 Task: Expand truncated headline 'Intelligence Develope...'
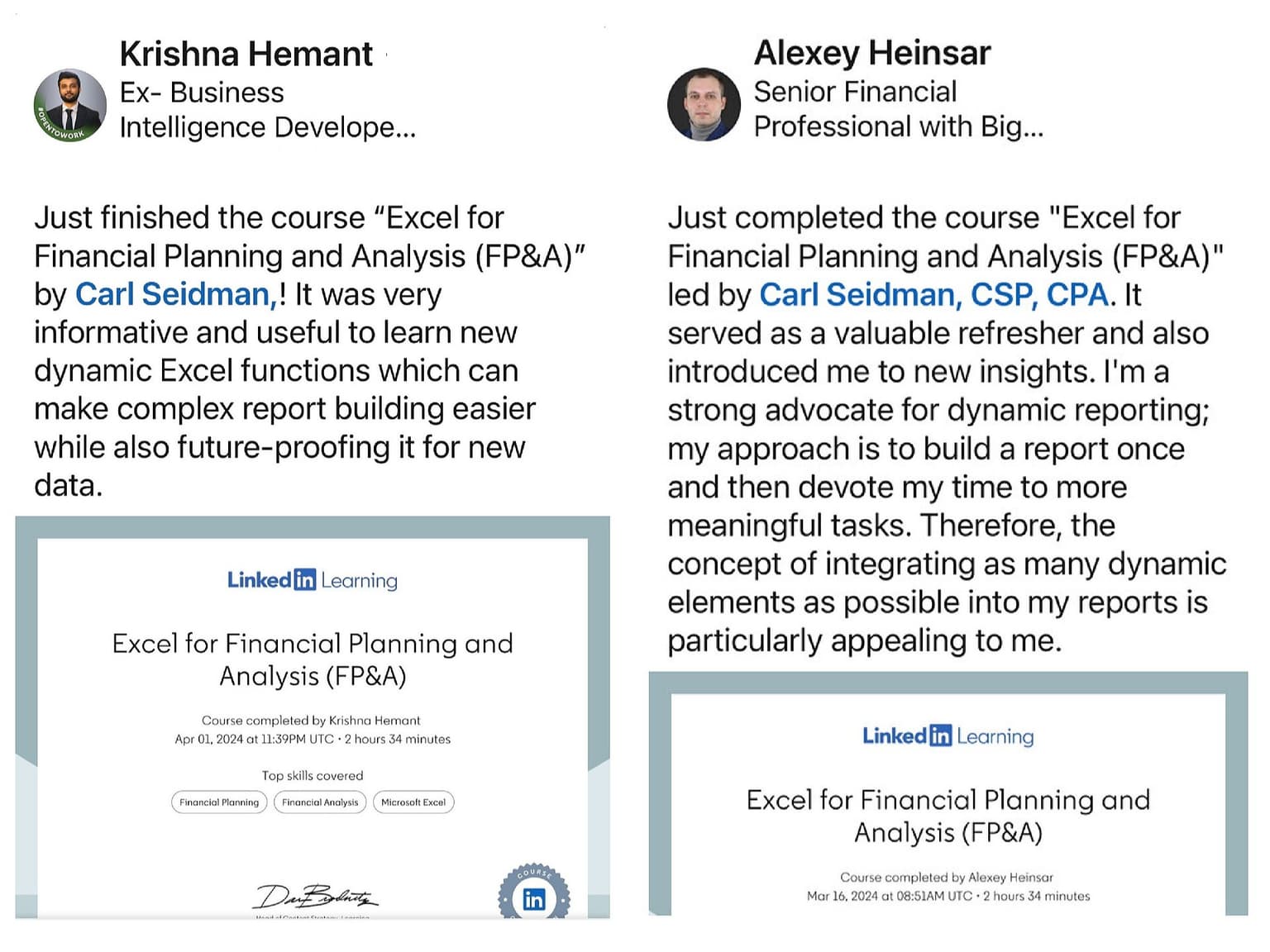268,127
